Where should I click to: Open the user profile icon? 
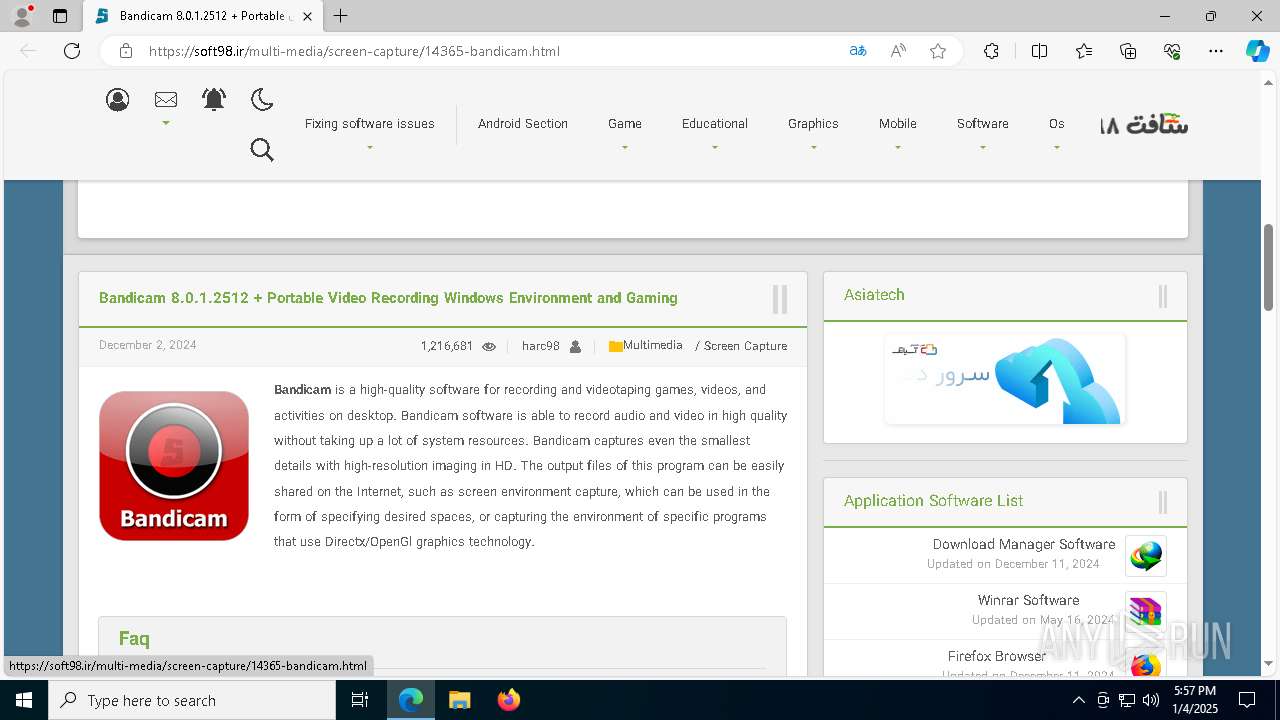(x=118, y=99)
